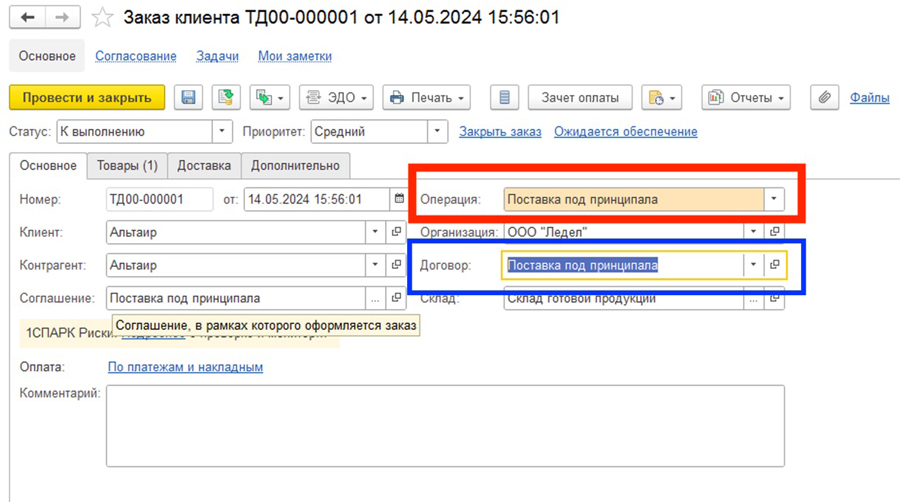Image resolution: width=900 pixels, height=502 pixels.
Task: Click inside the Комментарий text field
Action: pyautogui.click(x=444, y=425)
